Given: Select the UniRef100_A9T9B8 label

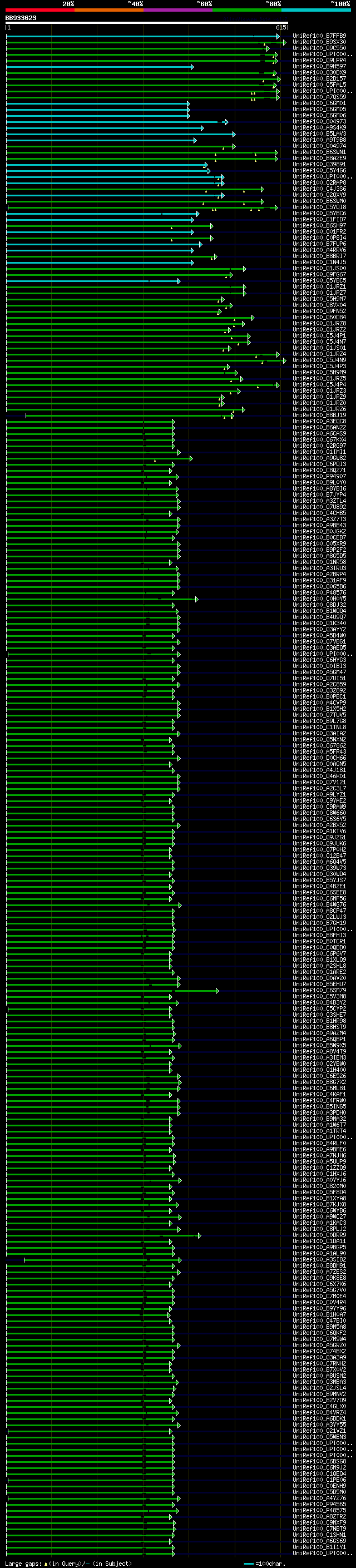Looking at the screenshot, I should coord(319,140).
